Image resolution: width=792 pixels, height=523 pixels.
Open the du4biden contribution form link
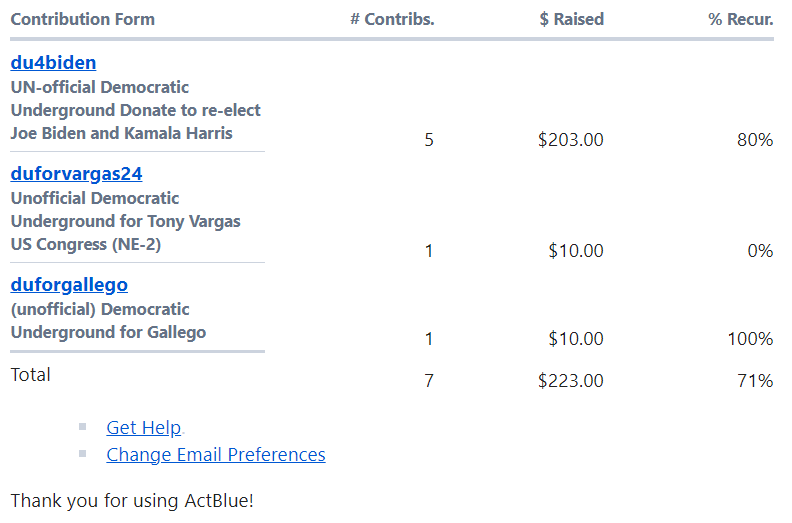53,63
